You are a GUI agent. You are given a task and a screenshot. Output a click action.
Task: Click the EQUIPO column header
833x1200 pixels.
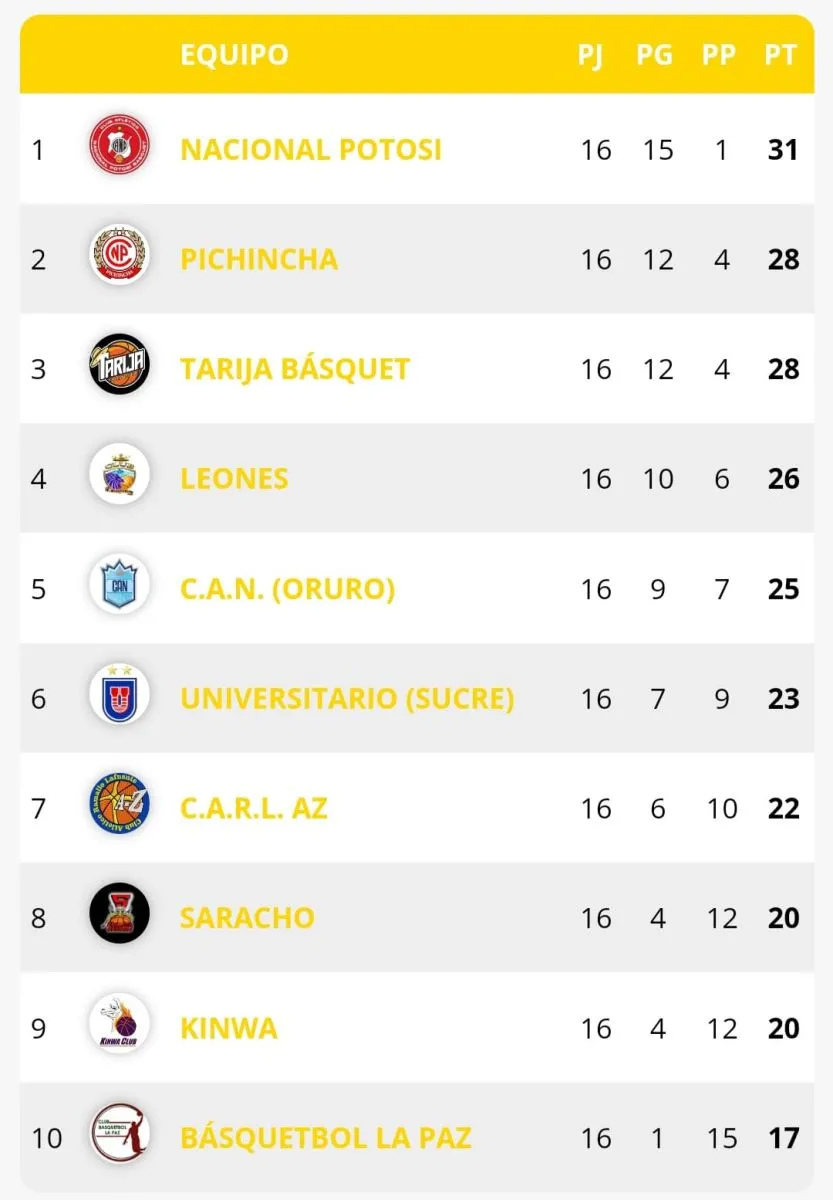click(234, 55)
